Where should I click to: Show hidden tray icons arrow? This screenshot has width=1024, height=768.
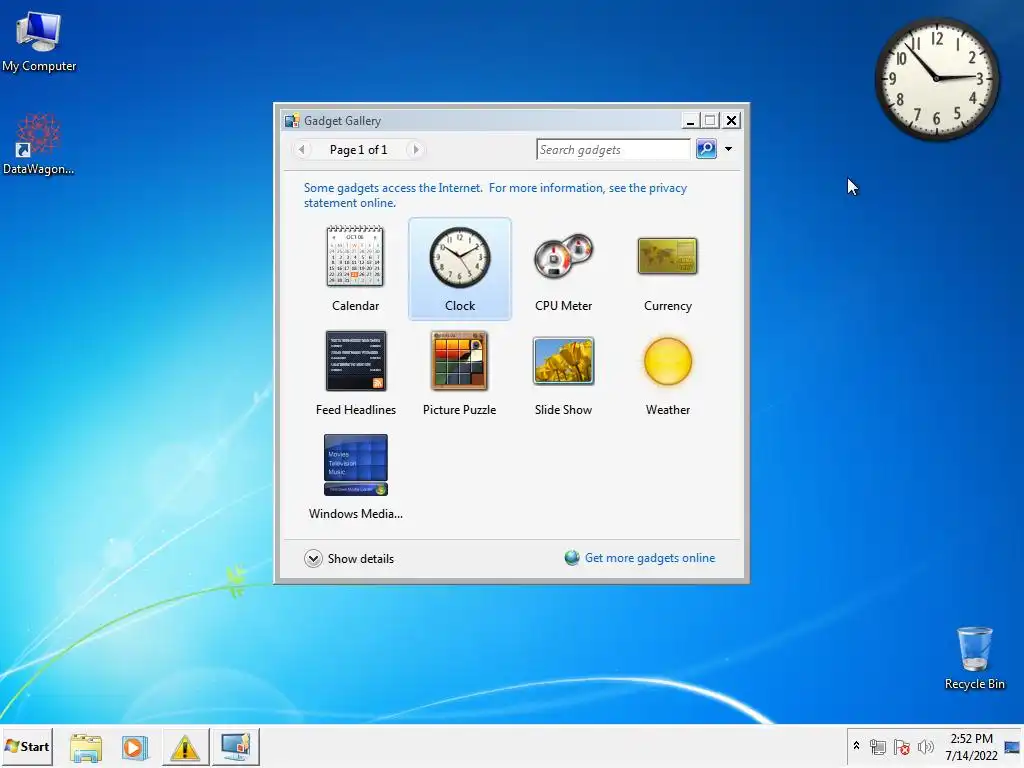pos(856,746)
